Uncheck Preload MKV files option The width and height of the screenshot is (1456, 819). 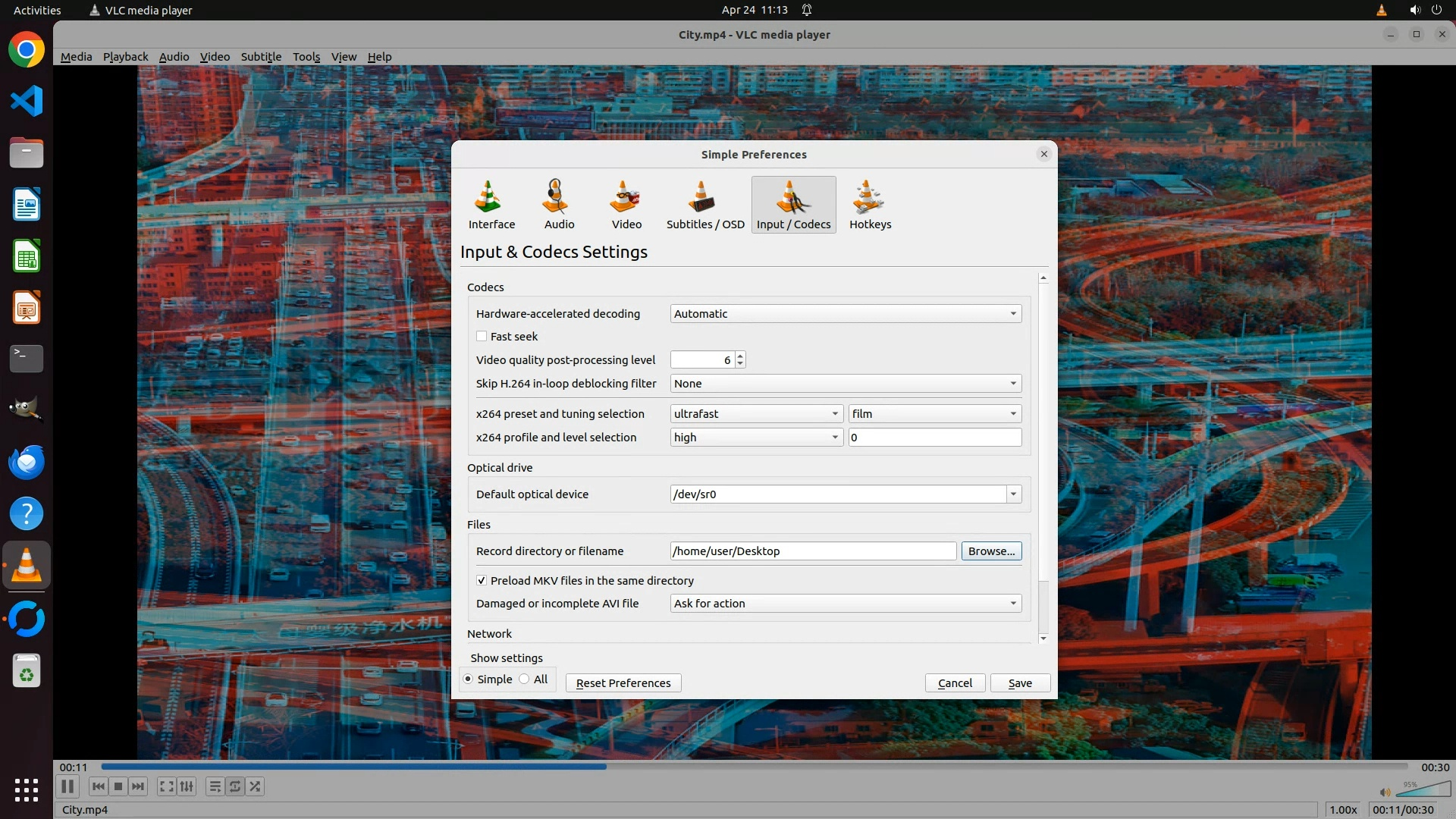click(x=482, y=580)
